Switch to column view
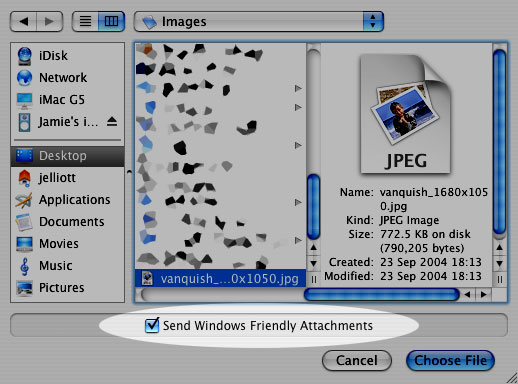The width and height of the screenshot is (518, 384). (x=111, y=22)
